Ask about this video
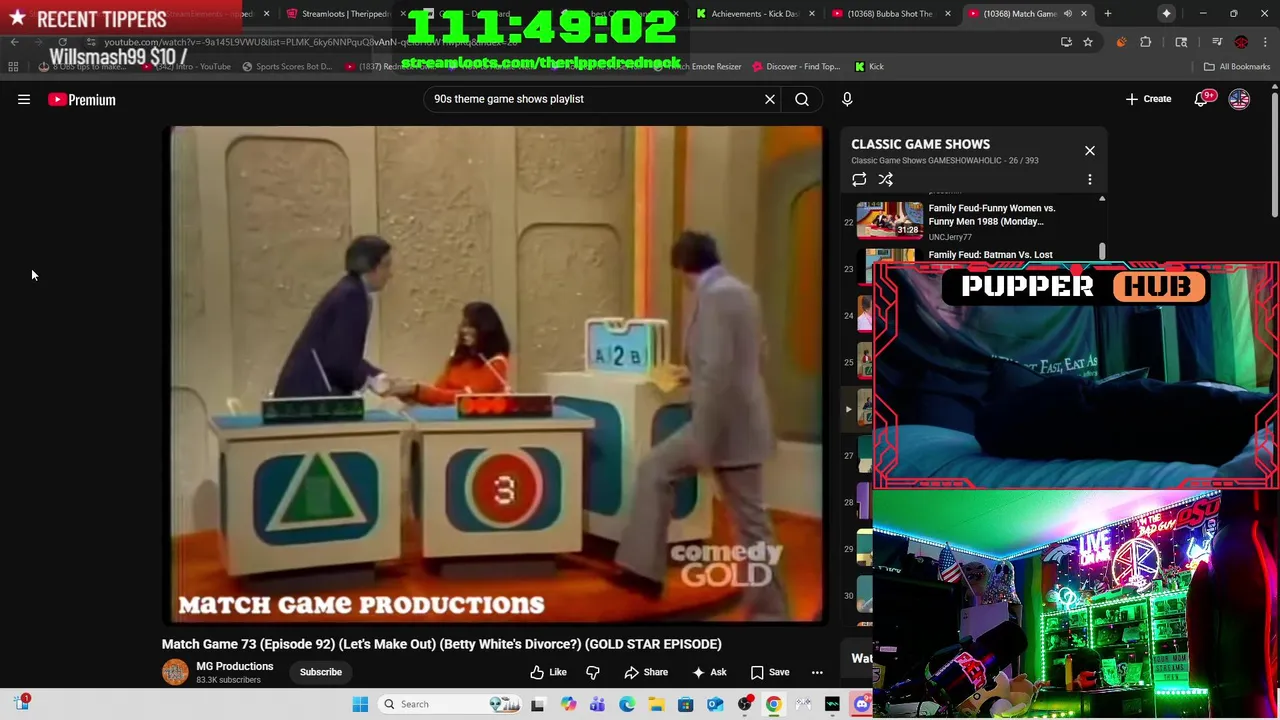1280x720 pixels. [x=708, y=672]
